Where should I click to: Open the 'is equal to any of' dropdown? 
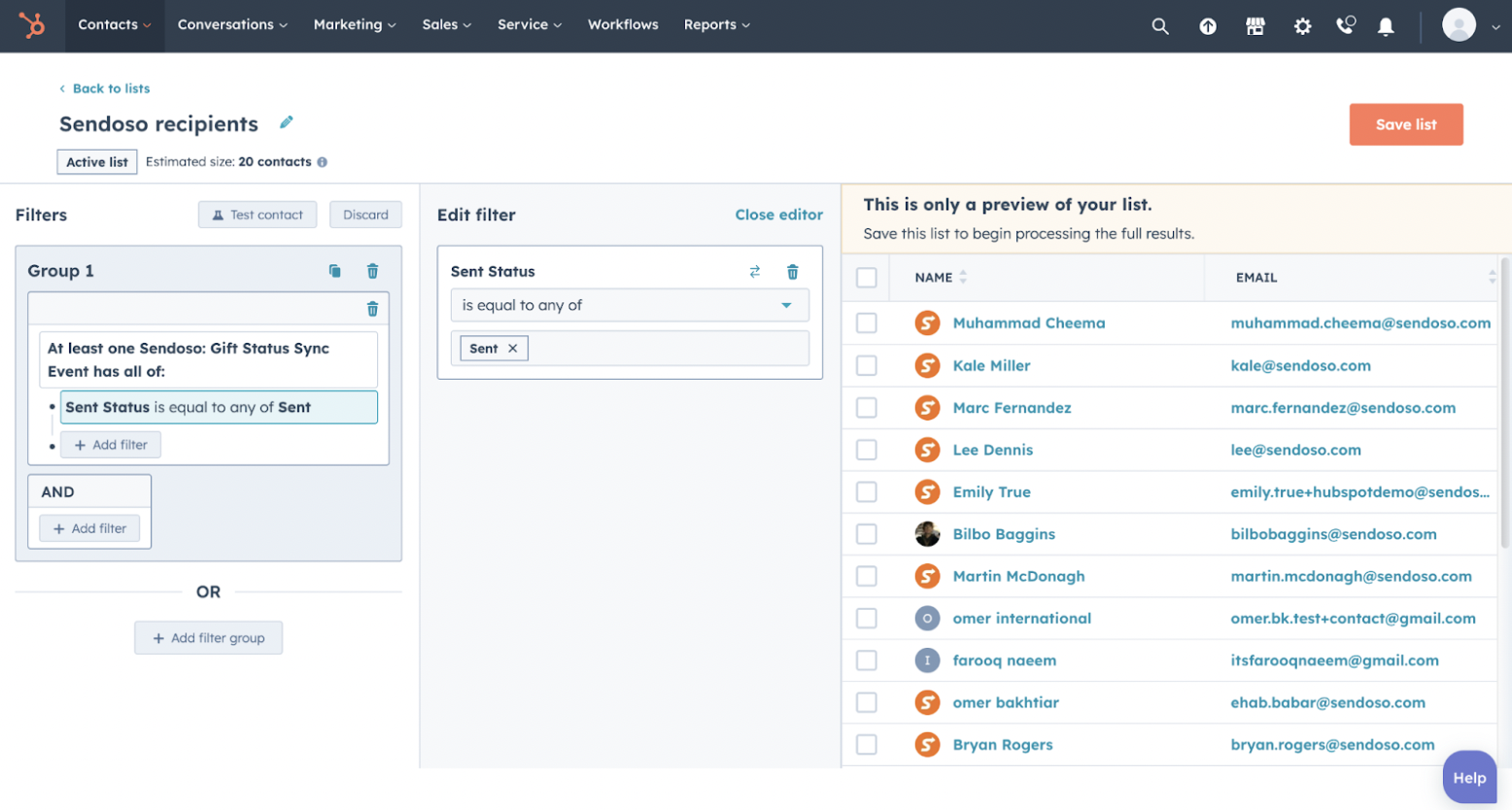[x=630, y=305]
